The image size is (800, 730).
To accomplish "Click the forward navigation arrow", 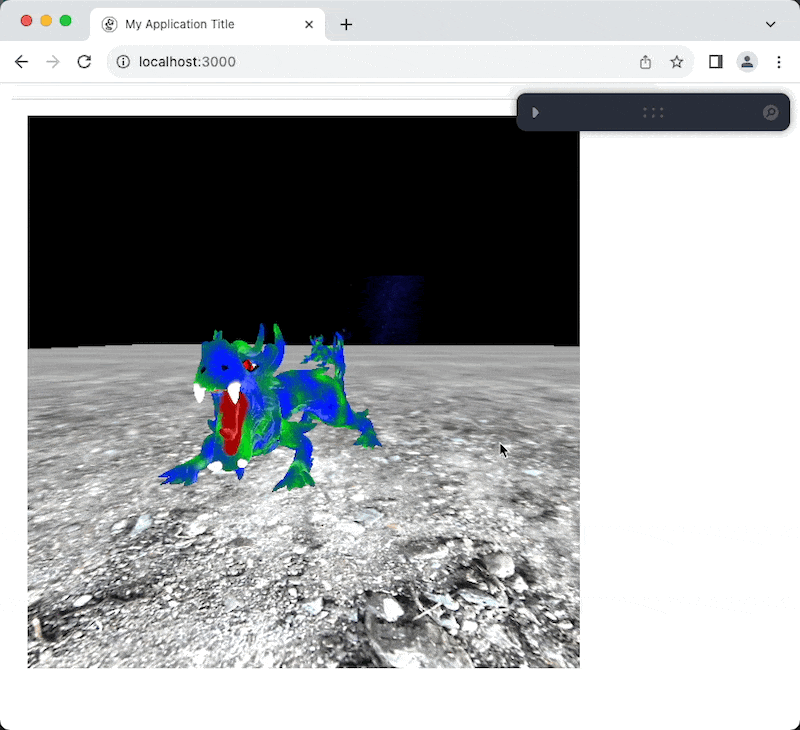I will [53, 62].
